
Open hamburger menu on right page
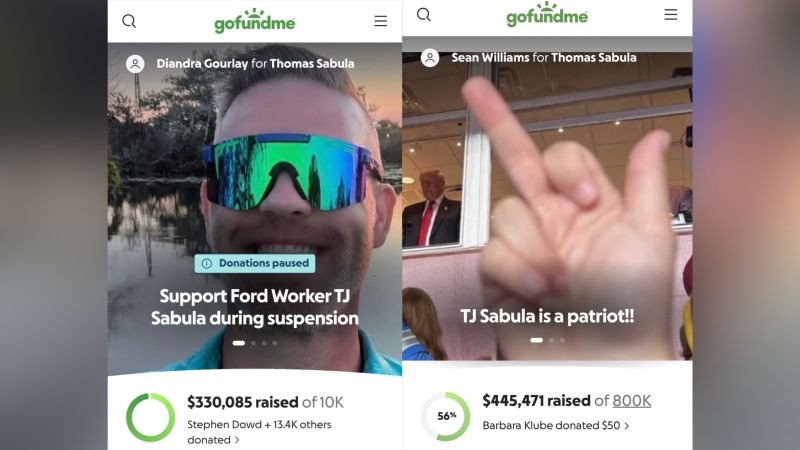[x=671, y=14]
